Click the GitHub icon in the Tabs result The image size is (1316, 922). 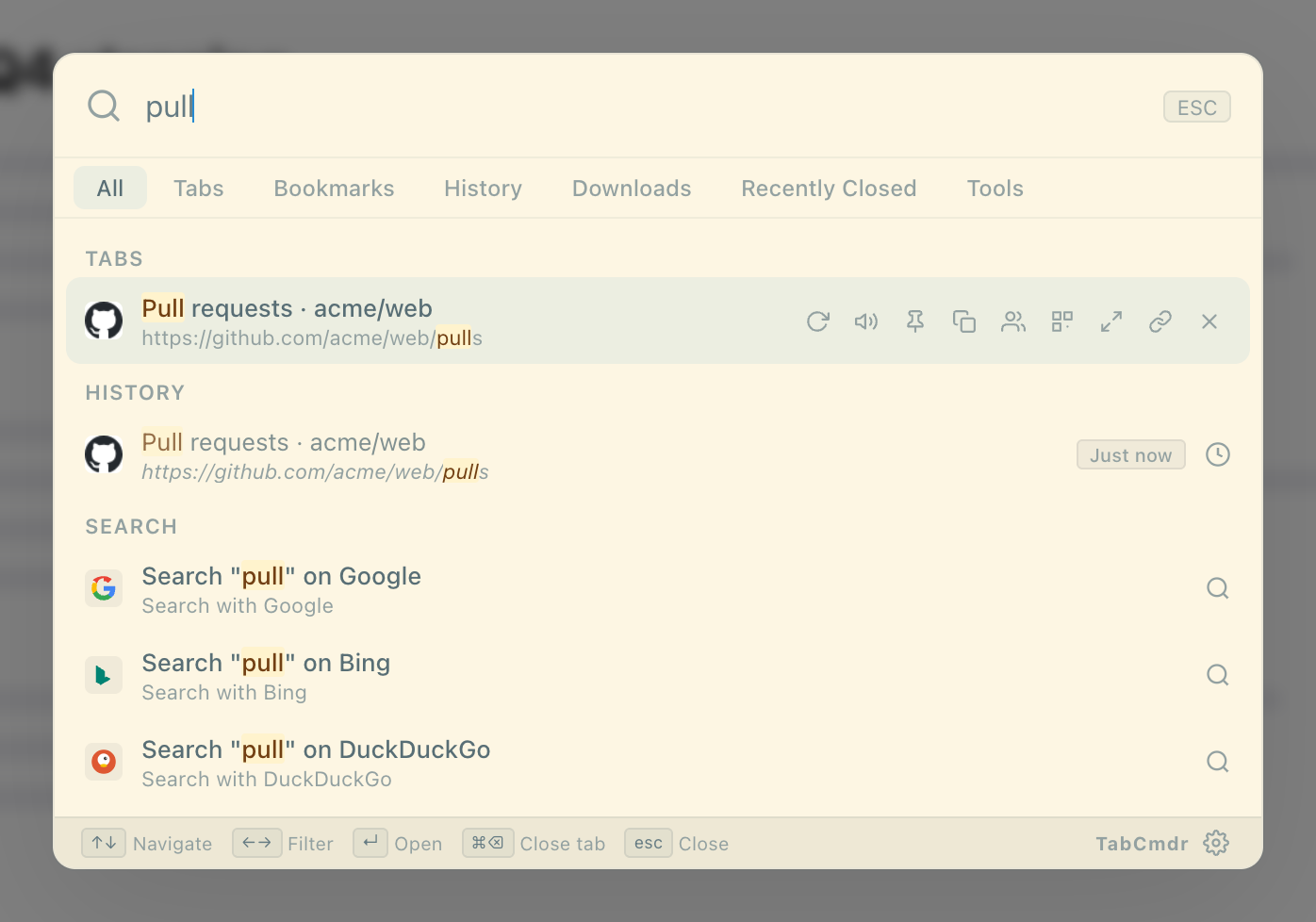[x=104, y=321]
